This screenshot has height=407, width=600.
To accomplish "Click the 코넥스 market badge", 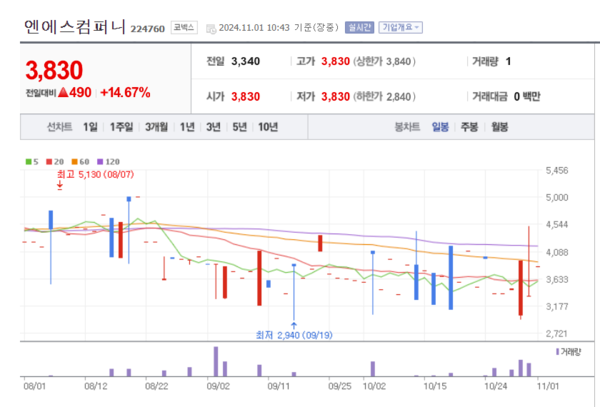I will pyautogui.click(x=184, y=28).
